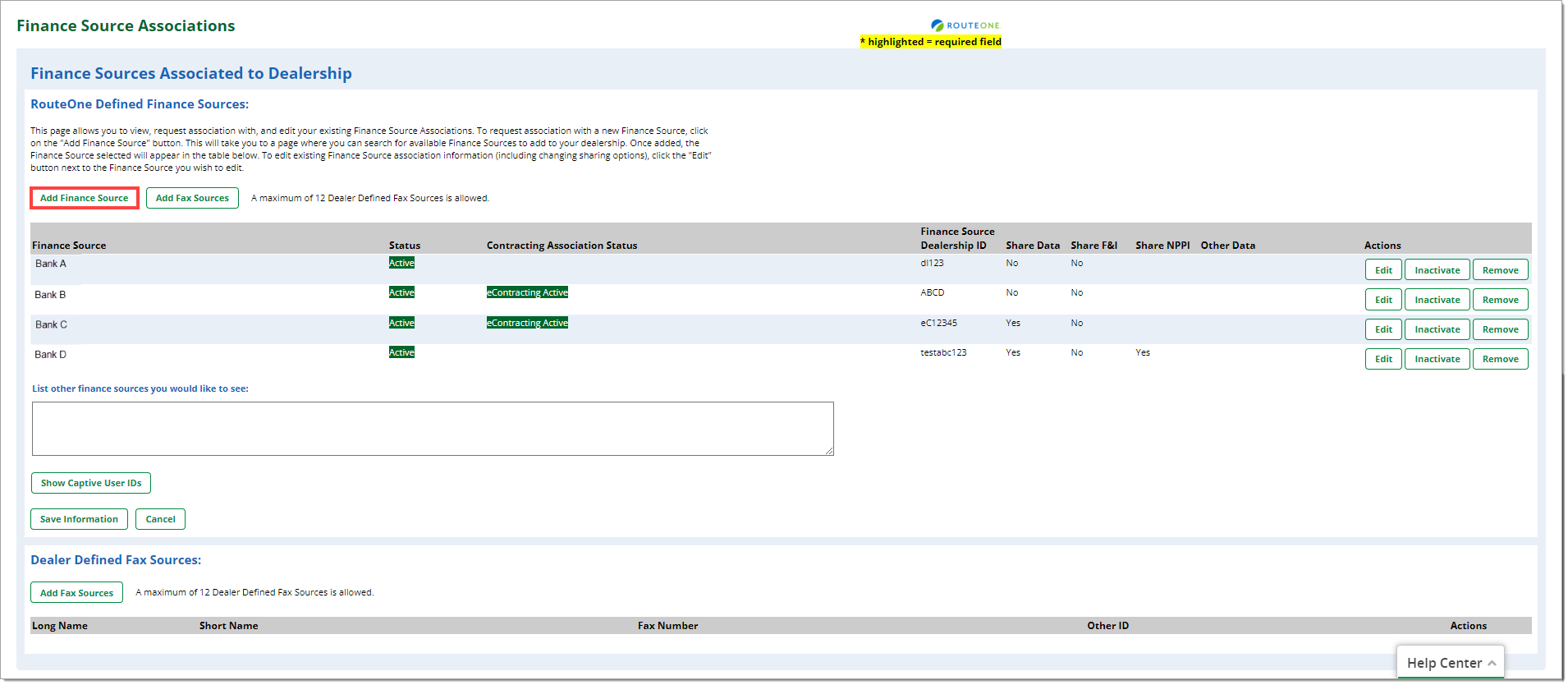The image size is (1568, 685).
Task: Select the Bank D row name
Action: pos(50,355)
